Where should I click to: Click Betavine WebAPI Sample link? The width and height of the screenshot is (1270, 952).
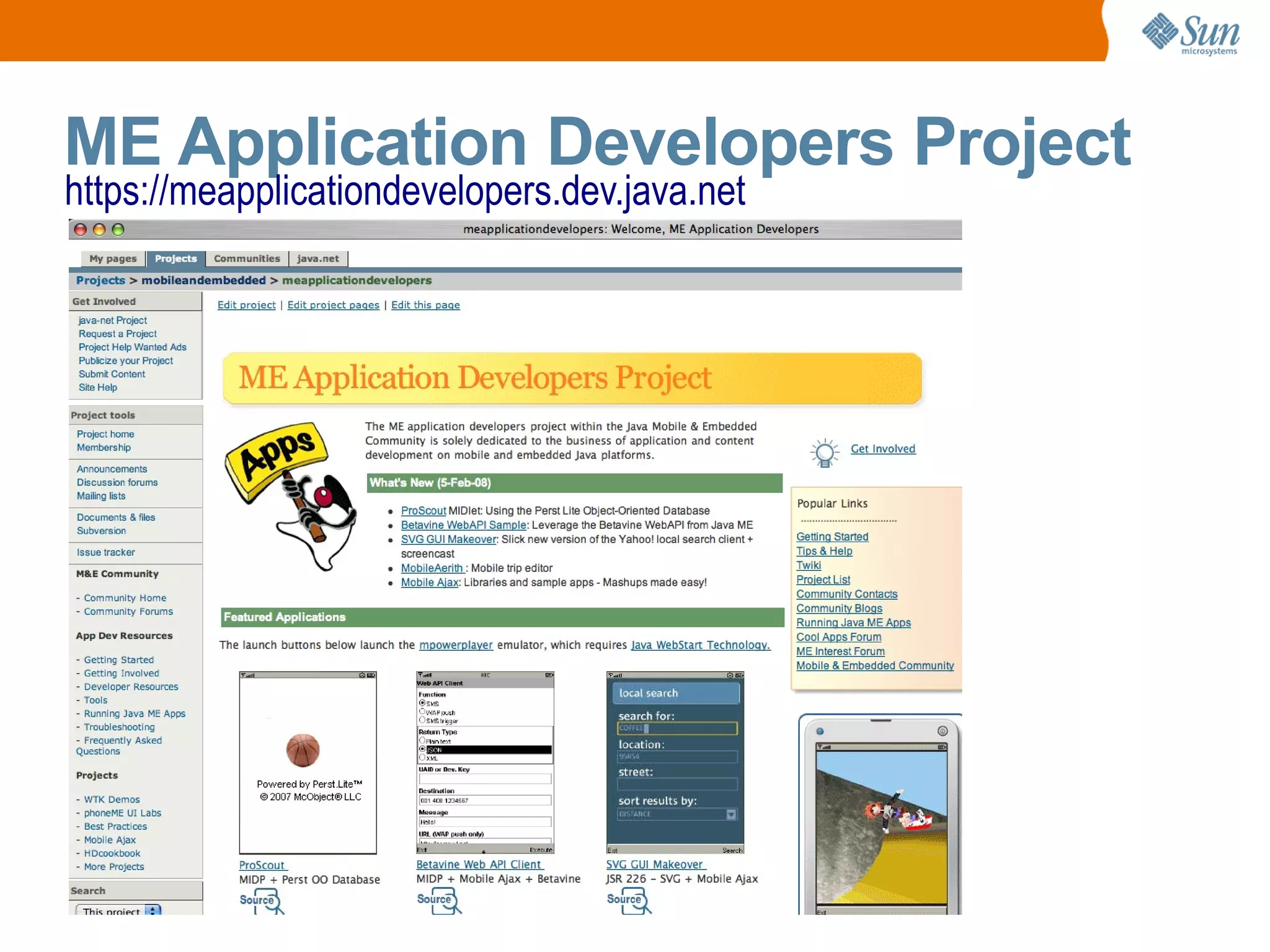pos(463,525)
